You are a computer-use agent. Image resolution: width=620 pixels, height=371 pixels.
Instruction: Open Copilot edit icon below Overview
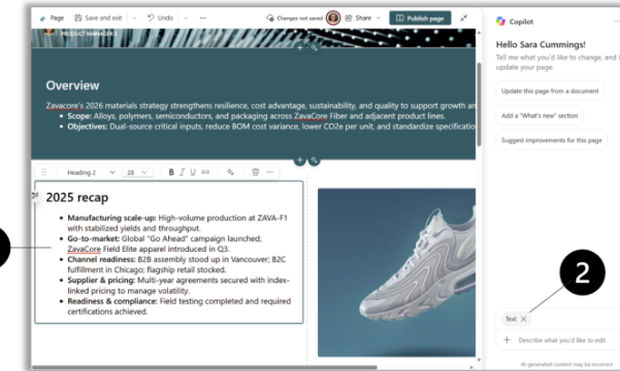(314, 160)
